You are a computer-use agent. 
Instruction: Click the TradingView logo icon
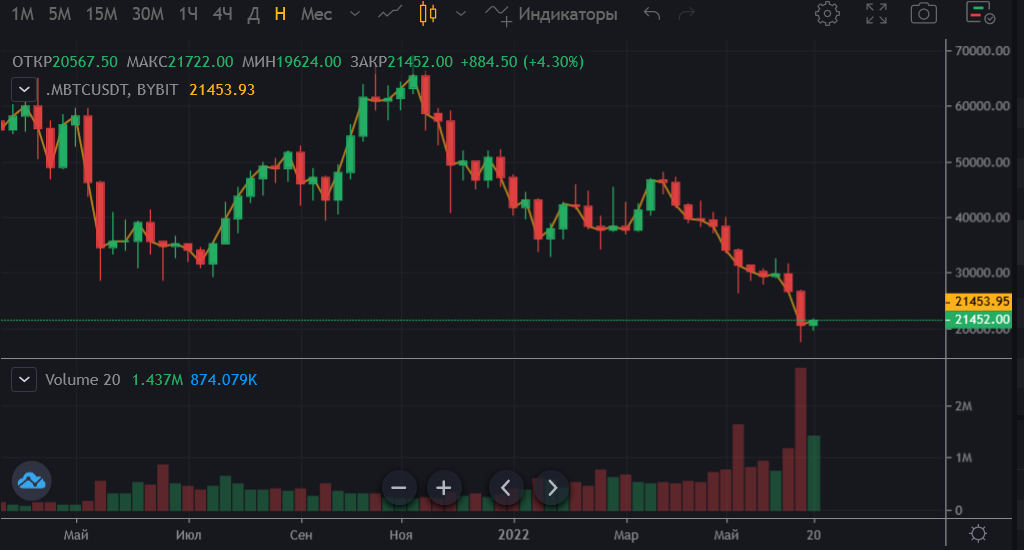point(31,481)
